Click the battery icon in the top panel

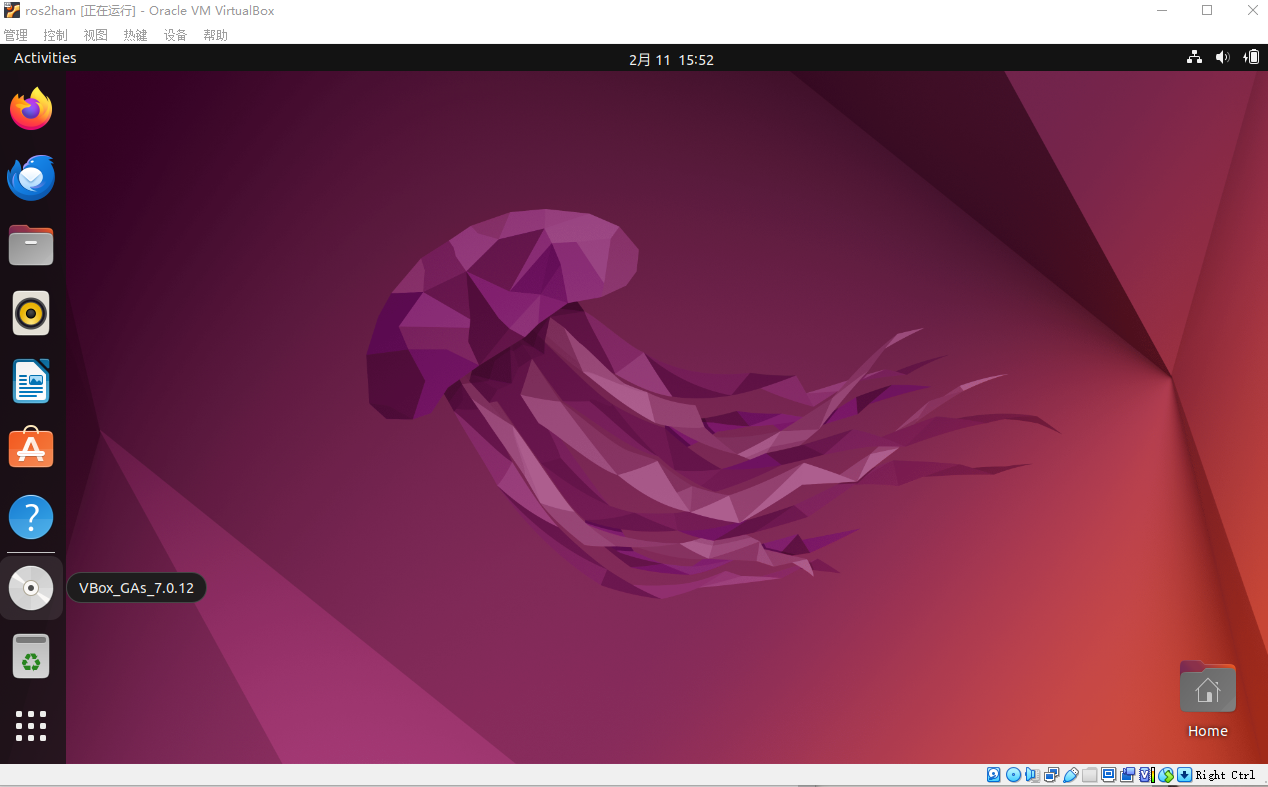click(1252, 58)
